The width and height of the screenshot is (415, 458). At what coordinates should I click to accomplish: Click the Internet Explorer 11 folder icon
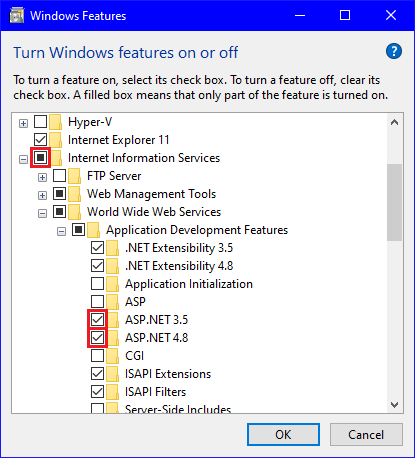[x=56, y=140]
